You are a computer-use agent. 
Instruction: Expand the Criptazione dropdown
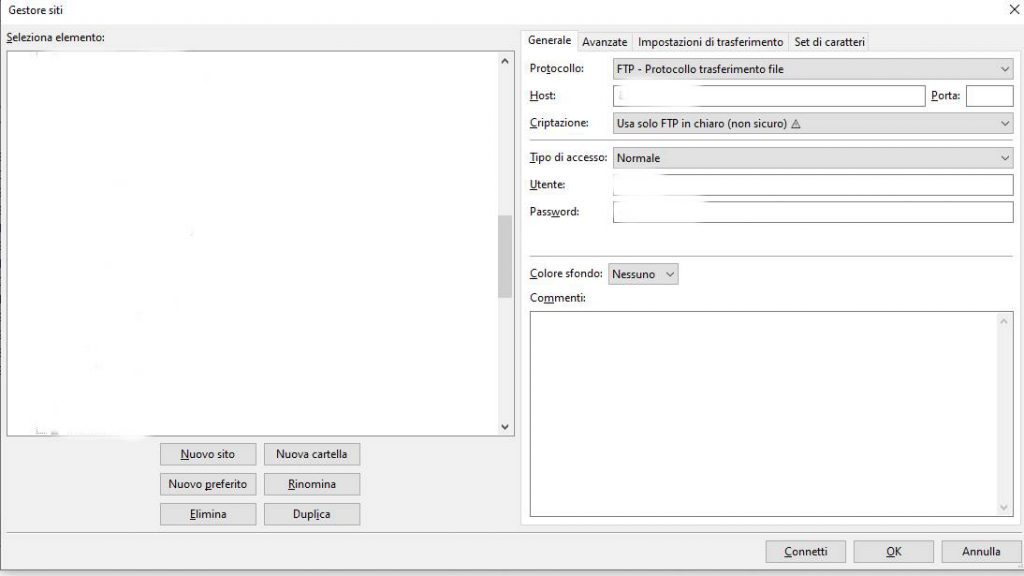(812, 123)
